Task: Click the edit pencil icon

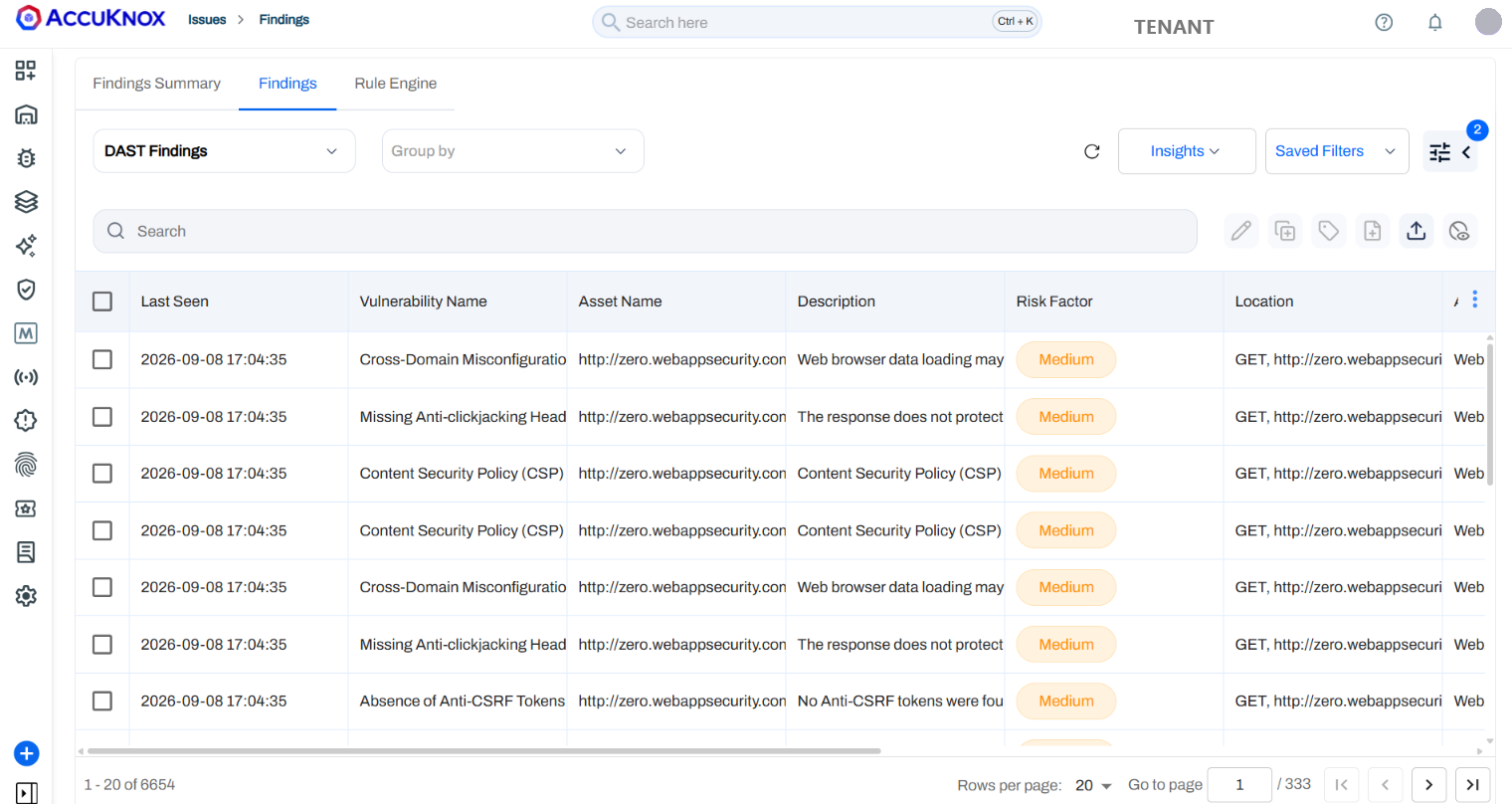Action: point(1241,231)
